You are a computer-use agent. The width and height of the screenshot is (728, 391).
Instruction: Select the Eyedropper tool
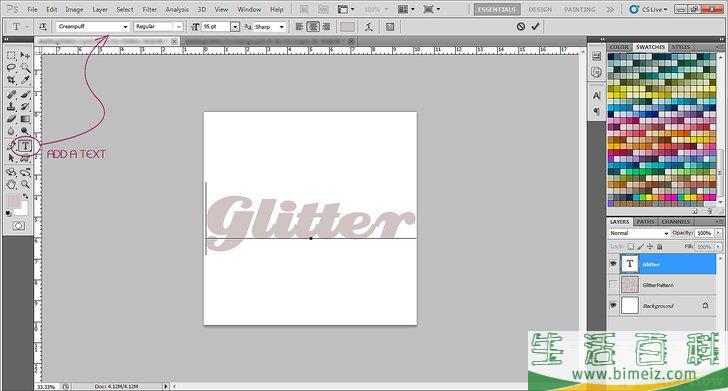25,80
